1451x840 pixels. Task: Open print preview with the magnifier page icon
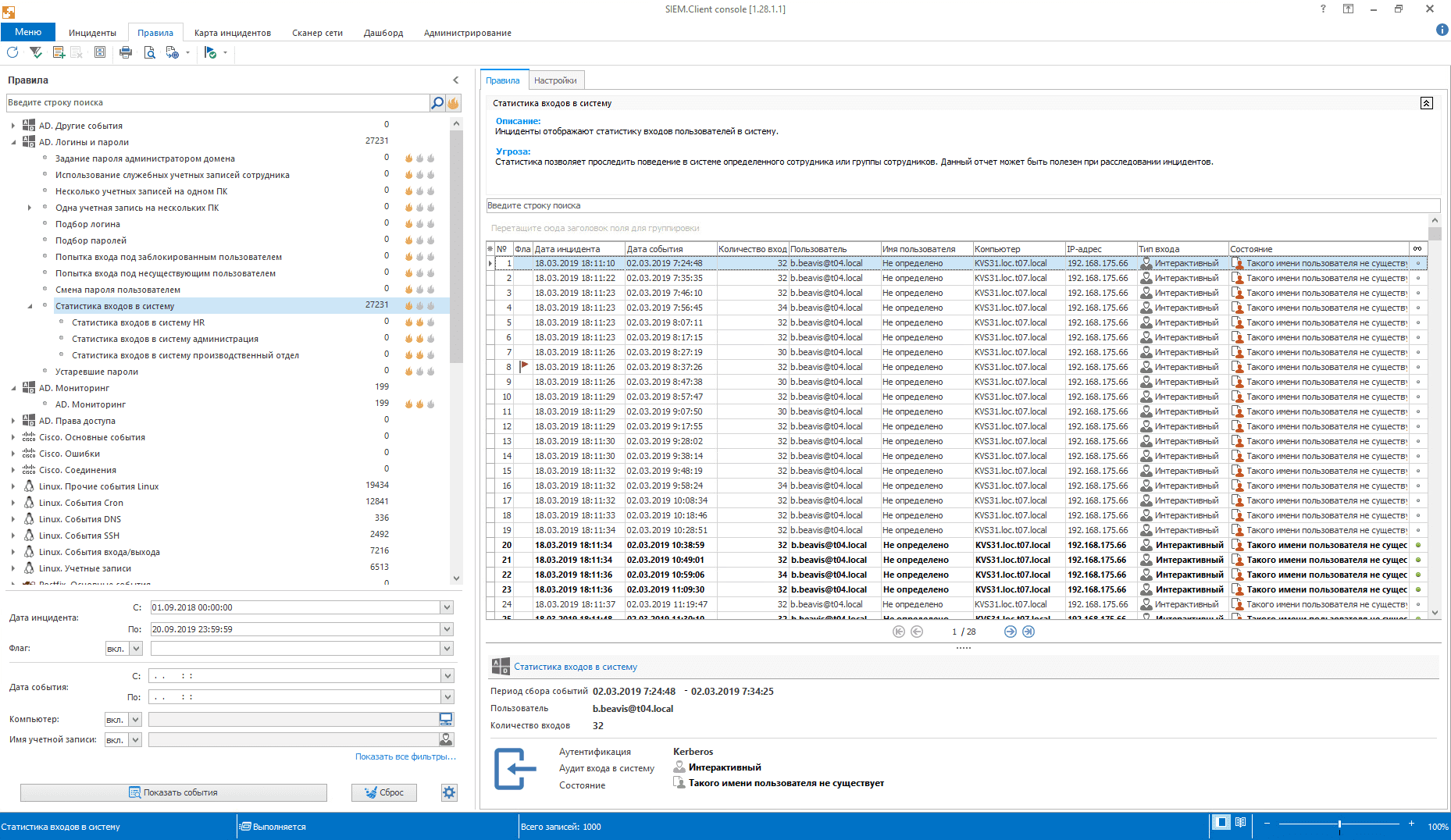(x=149, y=52)
